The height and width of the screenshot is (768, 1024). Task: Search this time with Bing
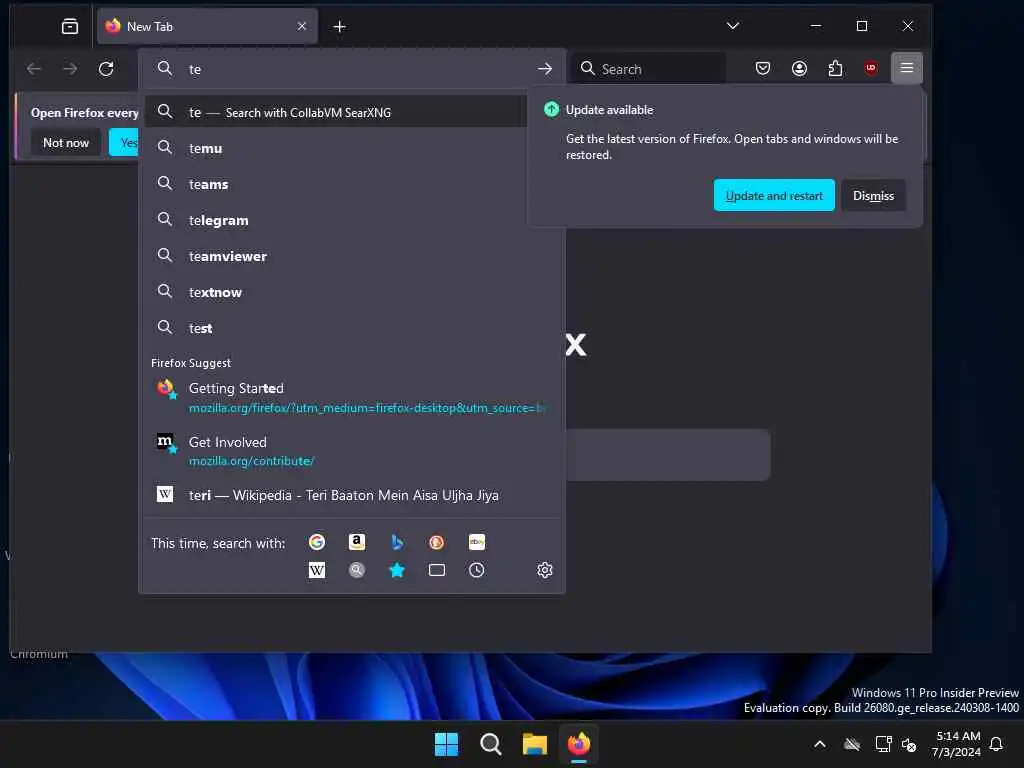(x=396, y=542)
